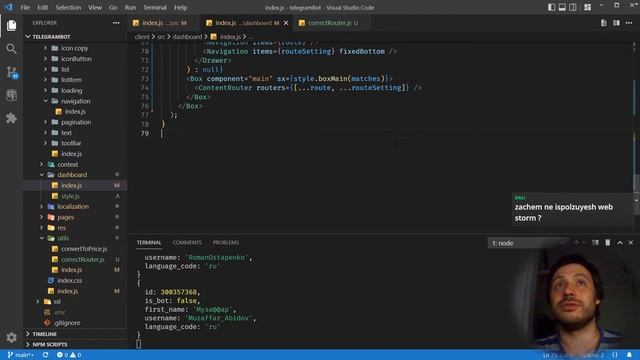Open the File menu
640x360 pixels.
click(25, 7)
